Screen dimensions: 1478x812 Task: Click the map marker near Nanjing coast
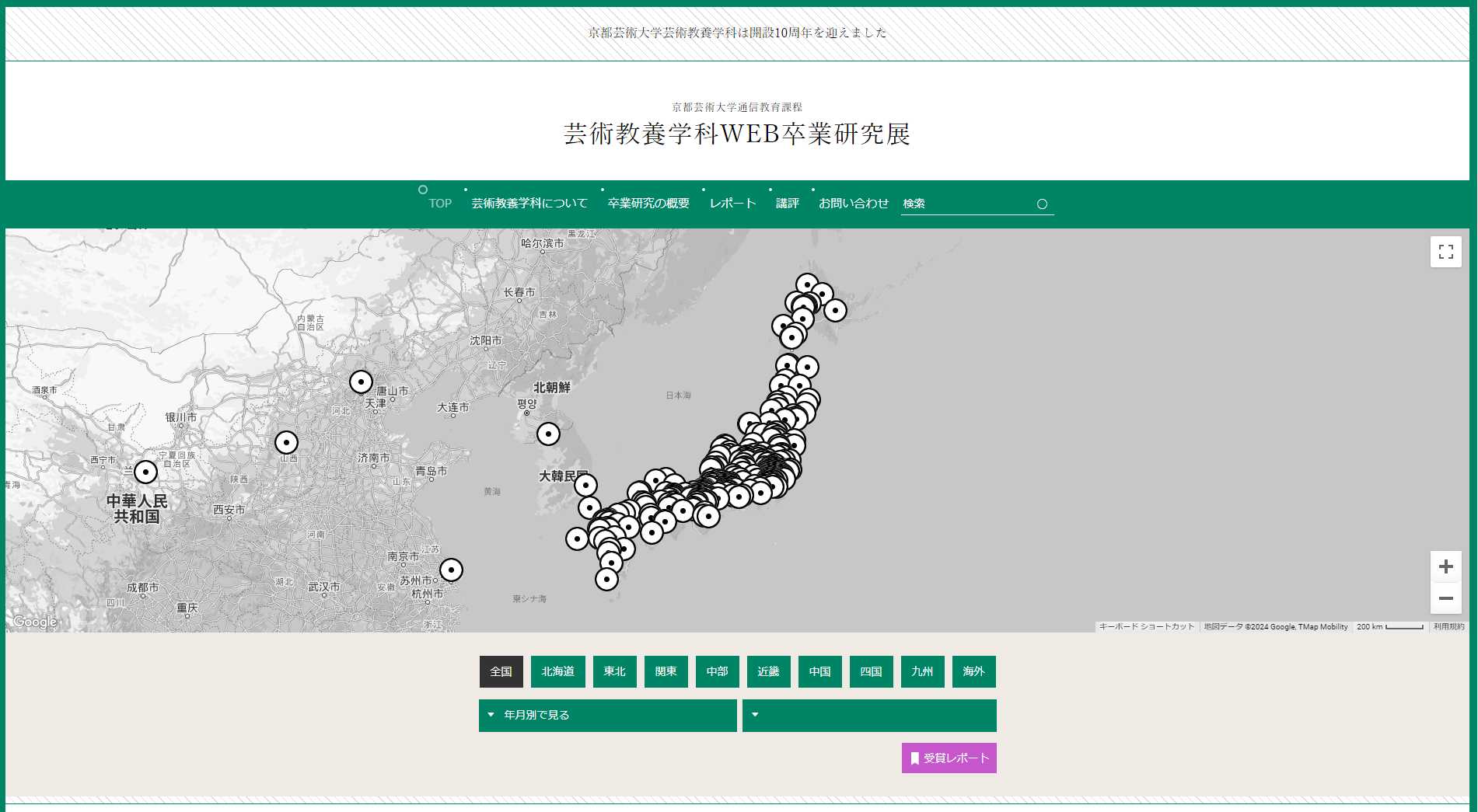[x=451, y=570]
